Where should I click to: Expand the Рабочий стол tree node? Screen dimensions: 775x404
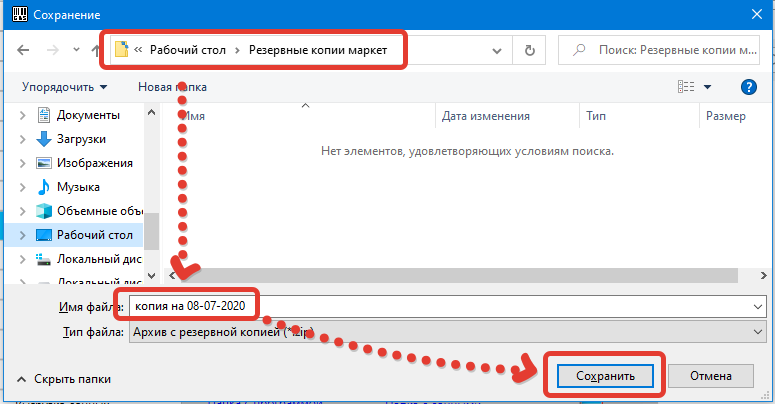pyautogui.click(x=23, y=235)
